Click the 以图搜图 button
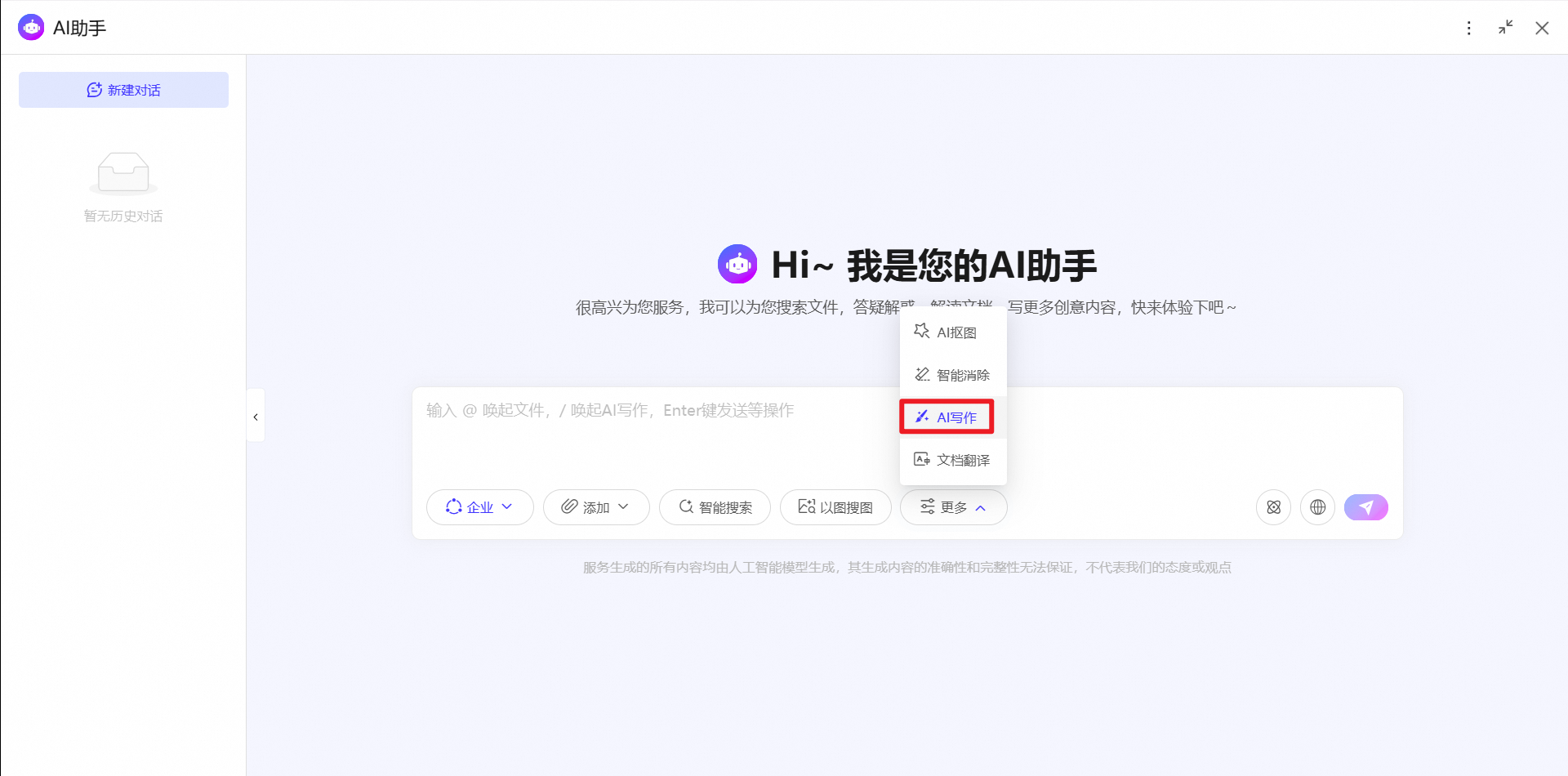Image resolution: width=1568 pixels, height=776 pixels. (x=835, y=507)
